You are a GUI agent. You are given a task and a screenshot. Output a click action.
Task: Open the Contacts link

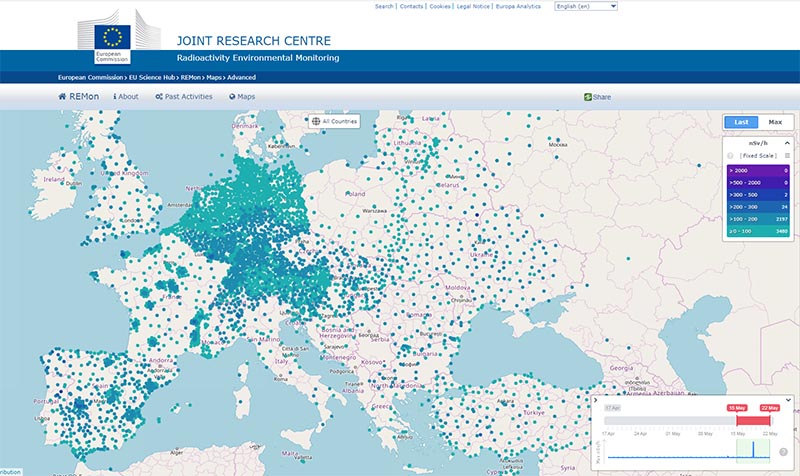pos(411,6)
